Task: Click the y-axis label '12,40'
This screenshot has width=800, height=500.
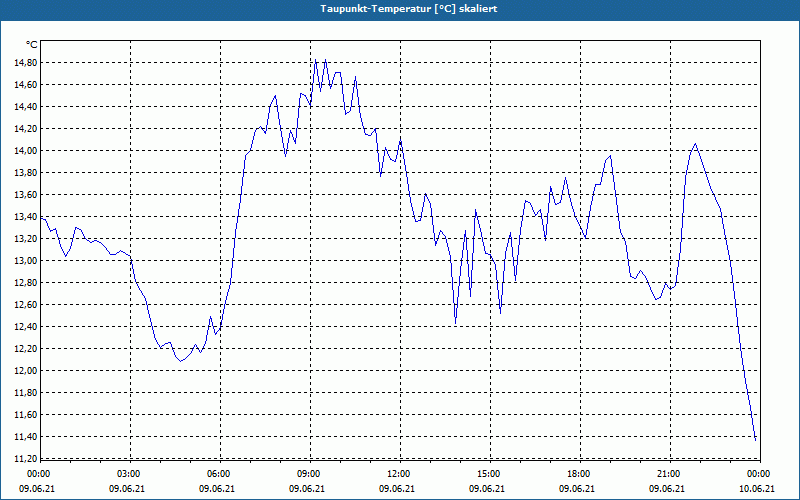Action: pos(26,327)
